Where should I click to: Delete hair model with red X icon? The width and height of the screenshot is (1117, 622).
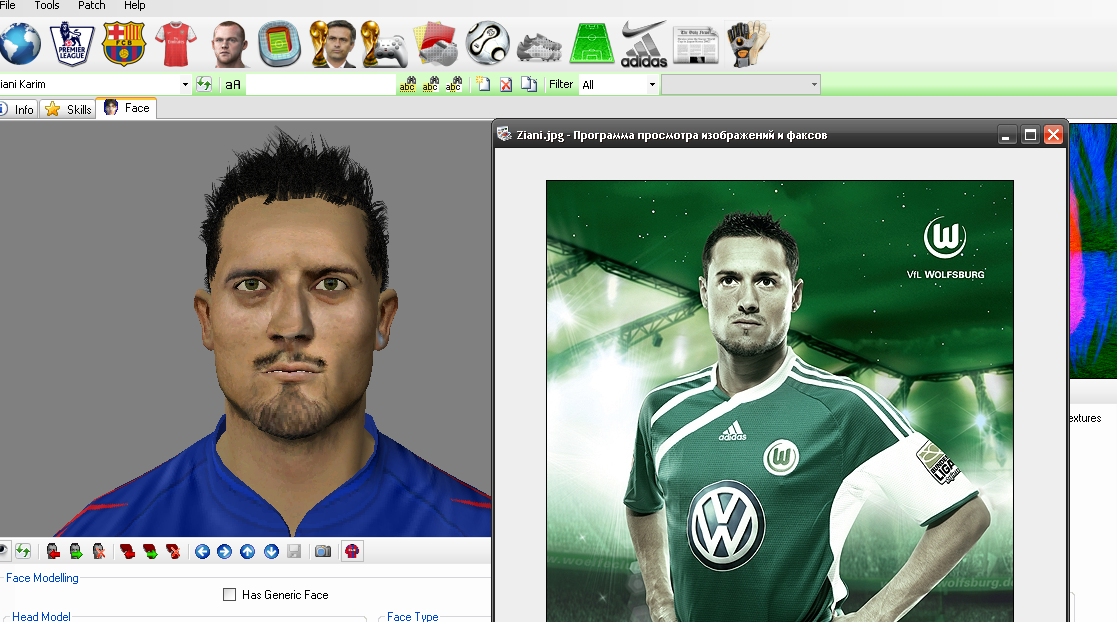point(173,551)
